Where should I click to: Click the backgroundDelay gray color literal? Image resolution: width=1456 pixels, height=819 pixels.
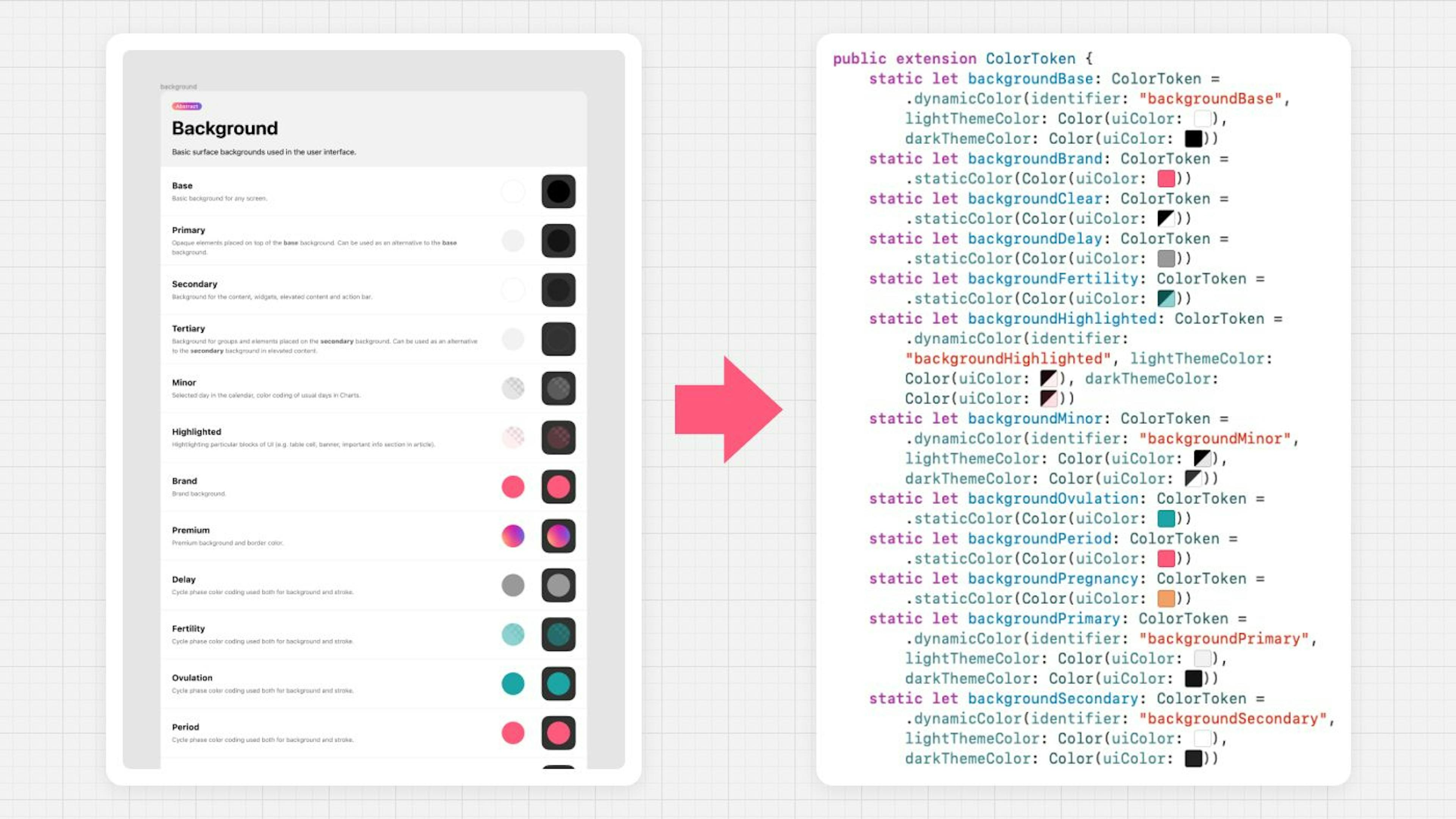point(1166,258)
